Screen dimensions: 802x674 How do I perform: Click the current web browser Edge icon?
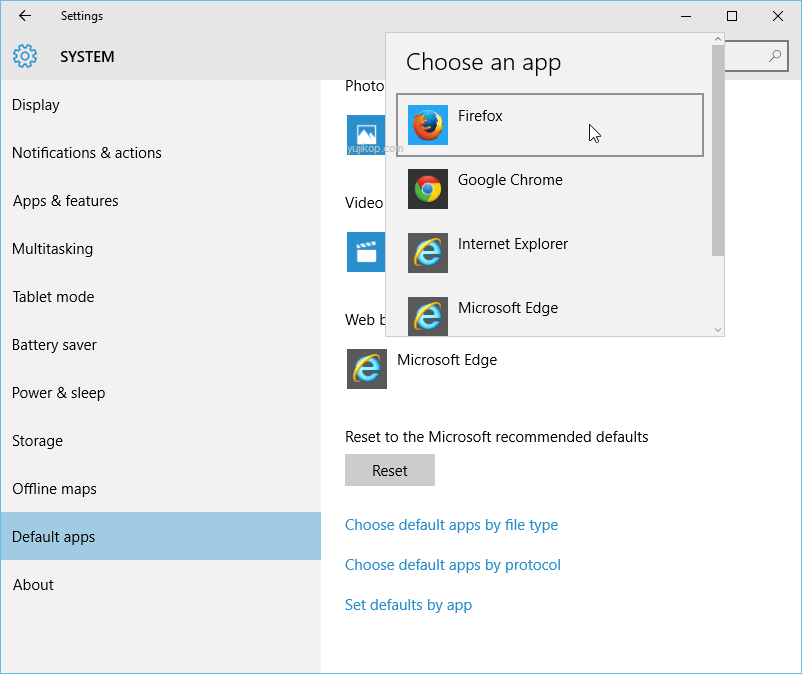point(367,369)
